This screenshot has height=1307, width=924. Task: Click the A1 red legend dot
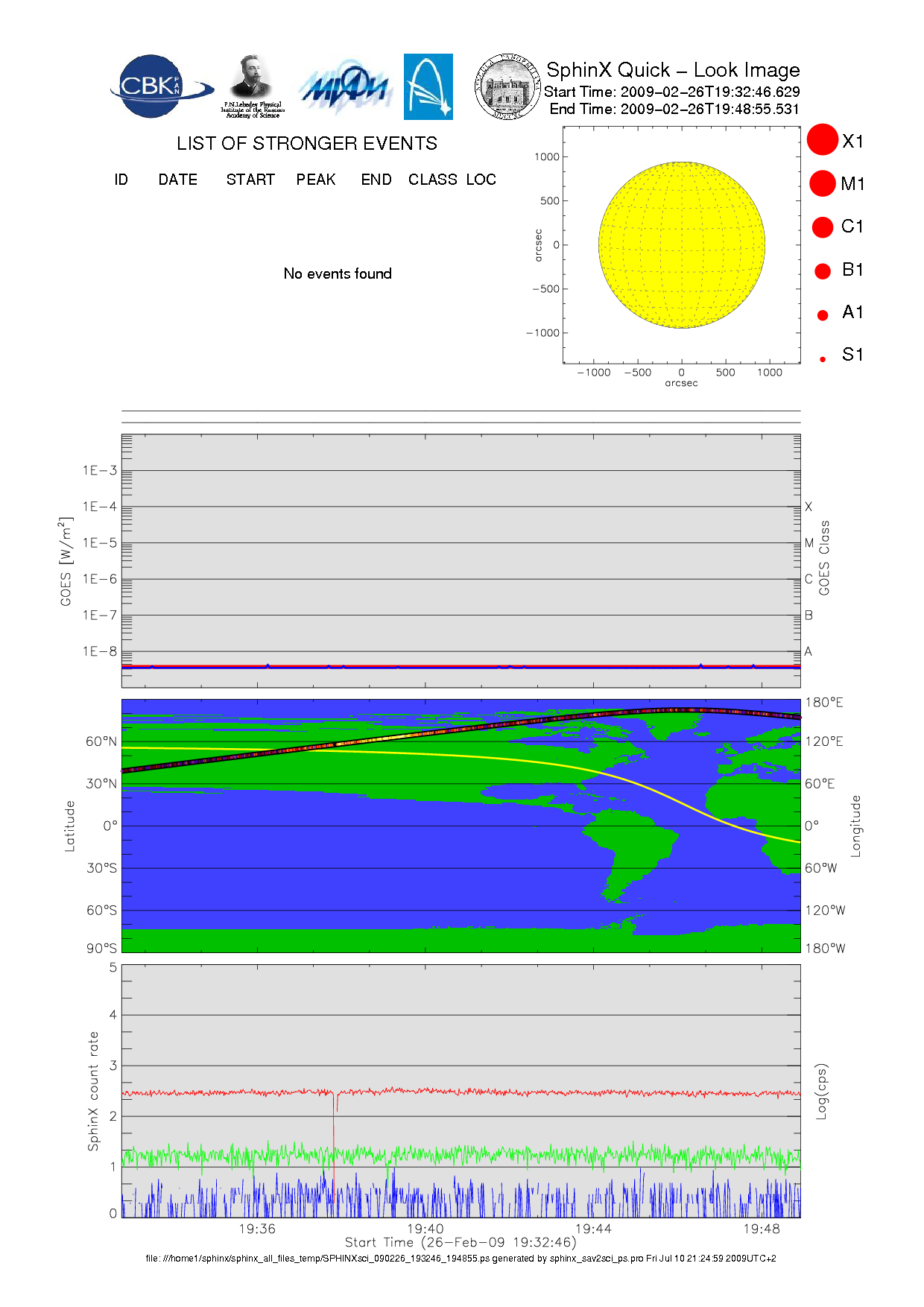823,315
